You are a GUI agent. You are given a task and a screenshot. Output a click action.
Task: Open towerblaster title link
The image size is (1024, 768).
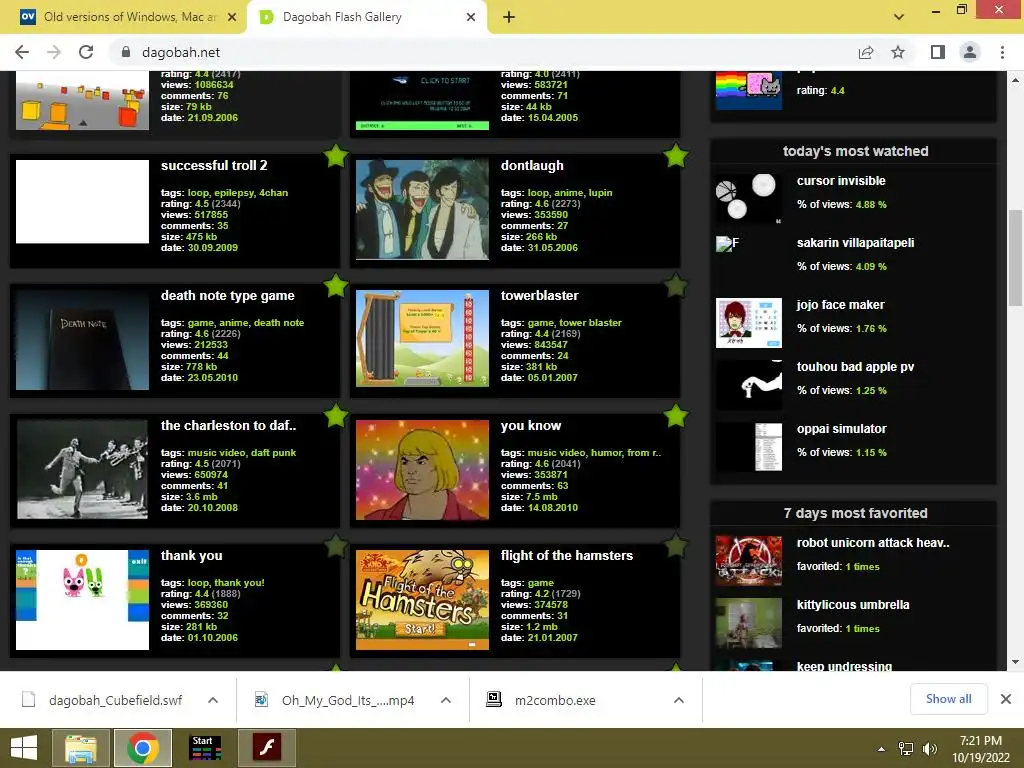[539, 296]
